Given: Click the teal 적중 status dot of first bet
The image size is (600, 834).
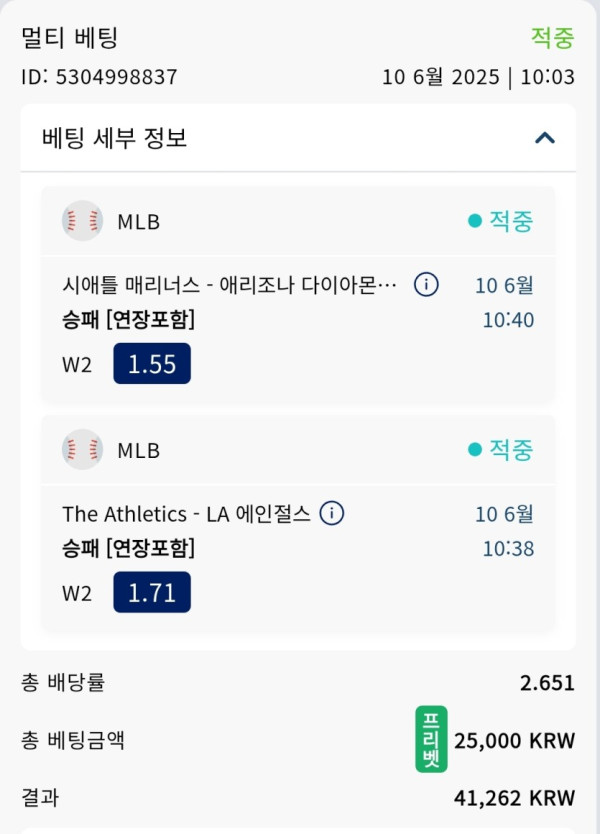Looking at the screenshot, I should (x=474, y=221).
